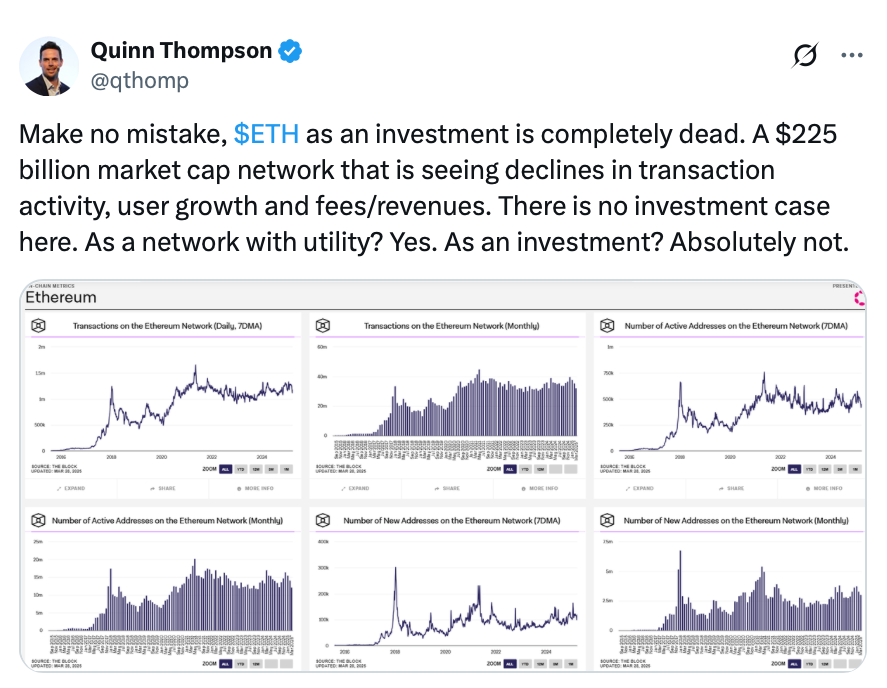Click Quinn Thompson's profile avatar

coord(47,65)
